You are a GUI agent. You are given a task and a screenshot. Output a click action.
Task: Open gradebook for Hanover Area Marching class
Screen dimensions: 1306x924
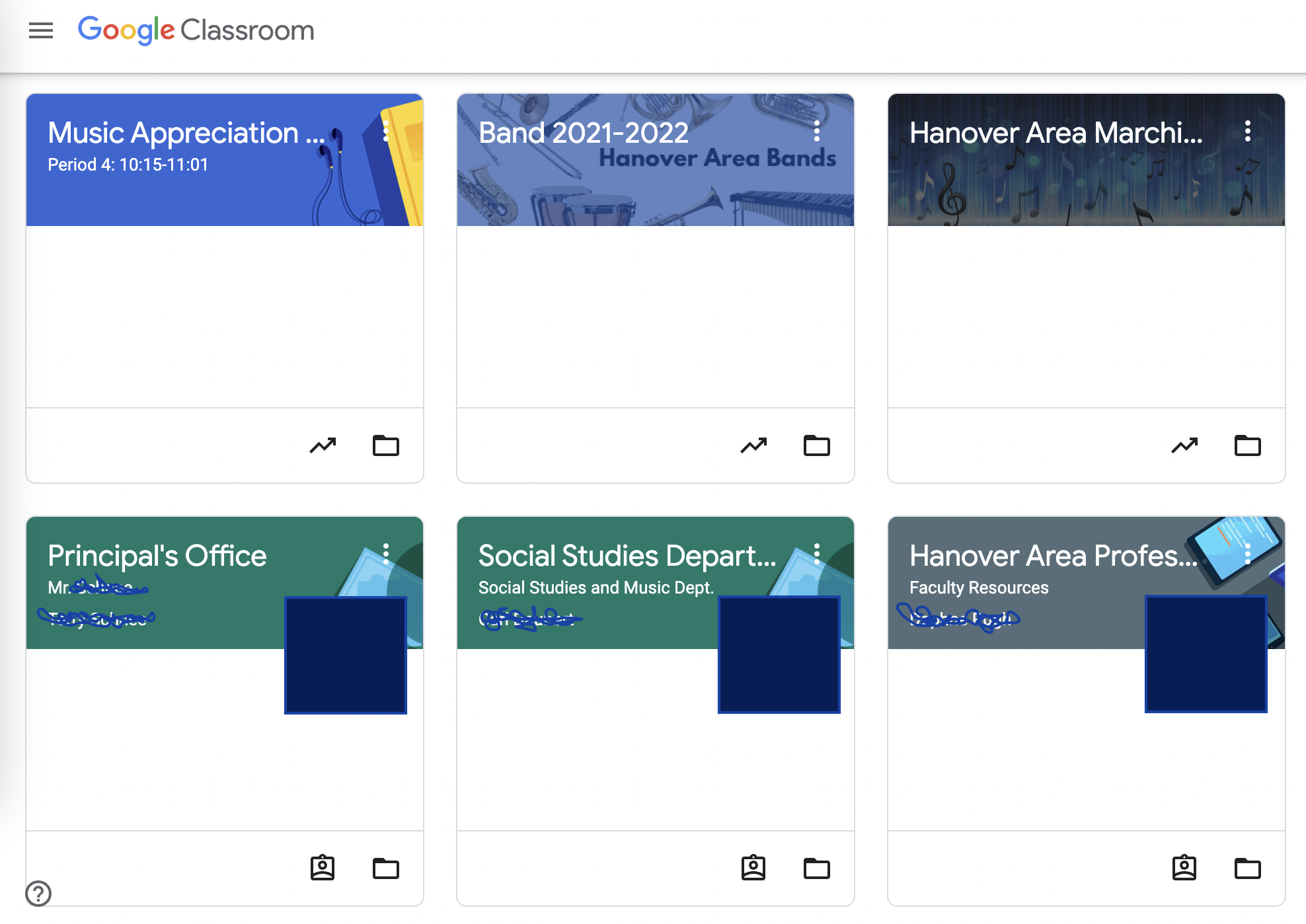click(1184, 446)
